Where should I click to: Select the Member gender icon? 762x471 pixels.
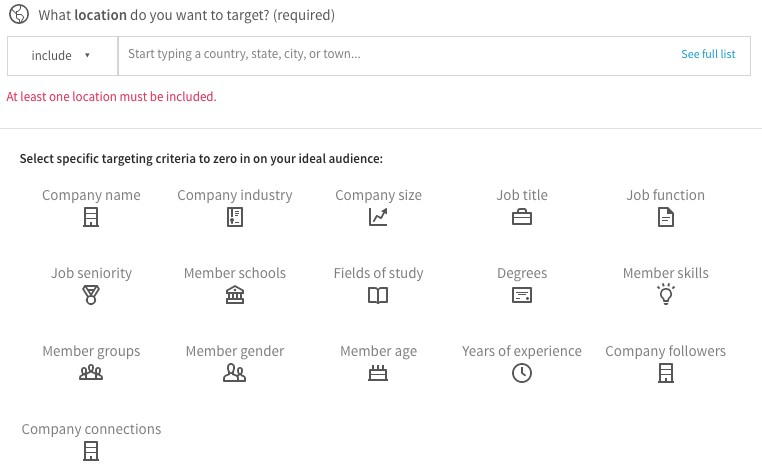(235, 373)
